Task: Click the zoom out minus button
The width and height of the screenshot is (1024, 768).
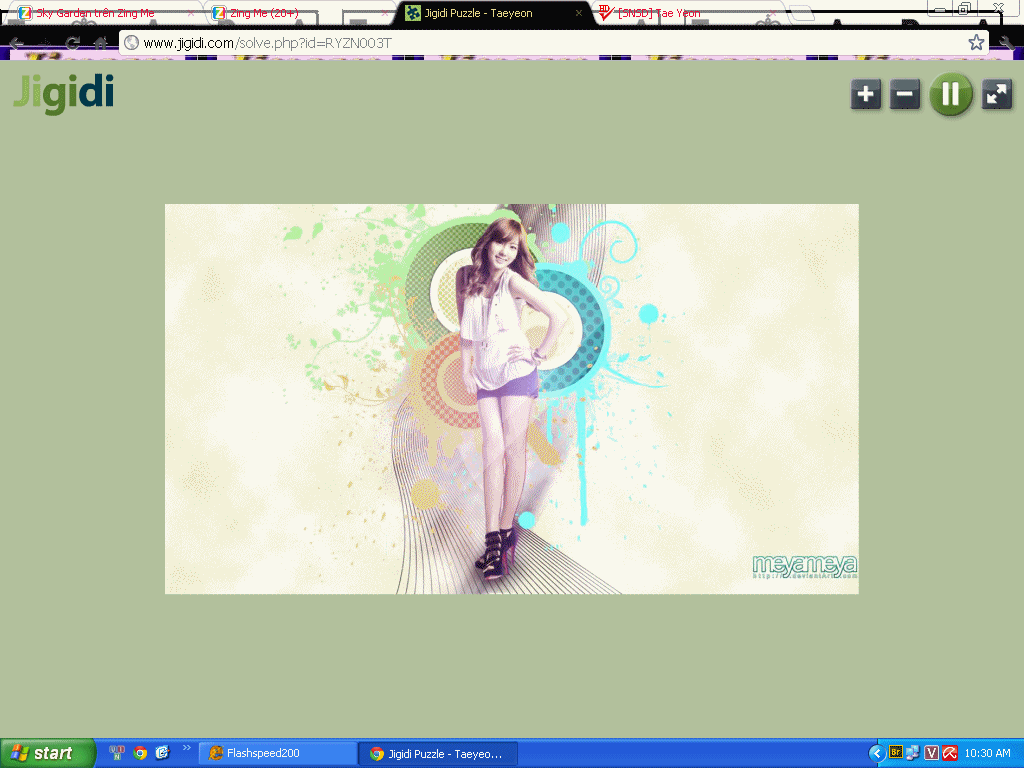Action: [904, 95]
